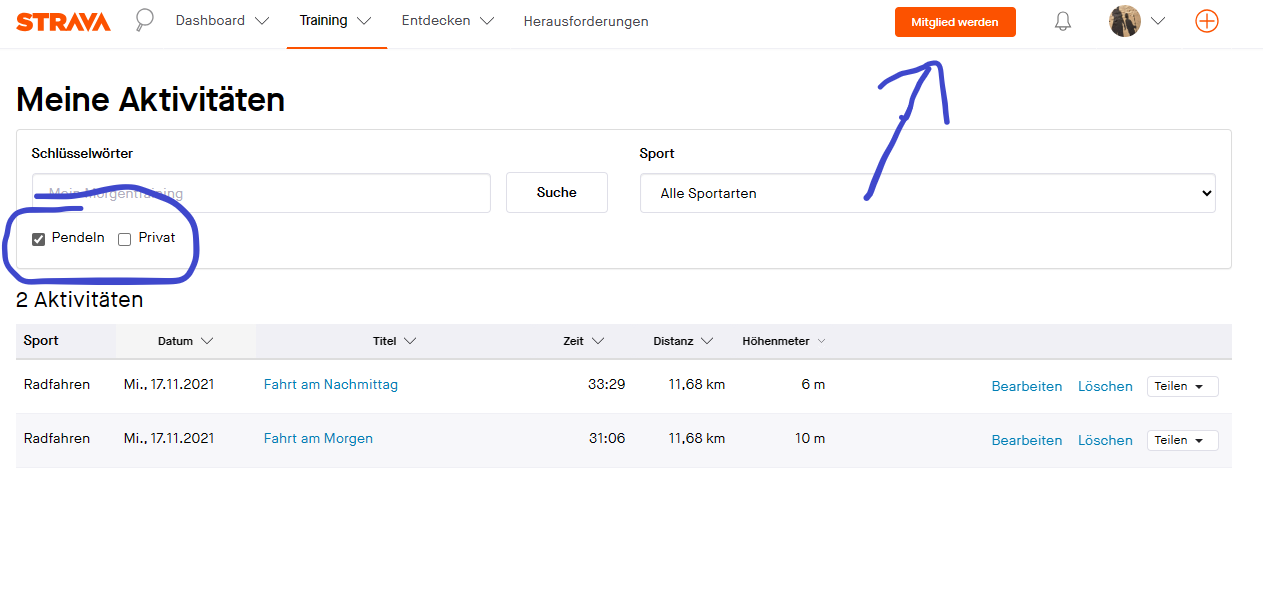Delete the Fahrt am Nachmittag activity

pyautogui.click(x=1105, y=386)
